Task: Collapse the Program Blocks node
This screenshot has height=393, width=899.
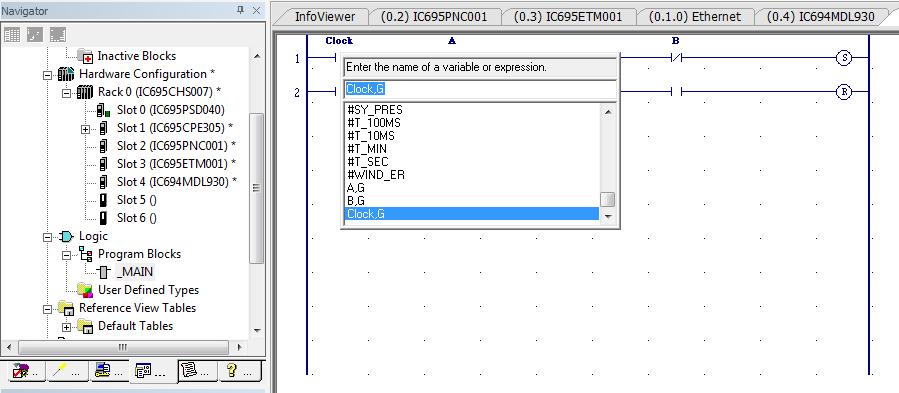Action: point(67,255)
